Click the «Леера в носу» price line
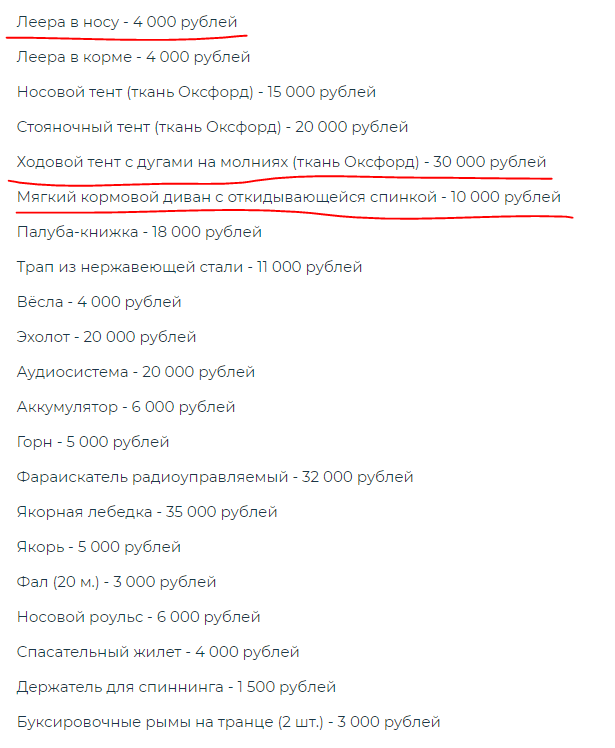615x748 pixels. (x=127, y=22)
